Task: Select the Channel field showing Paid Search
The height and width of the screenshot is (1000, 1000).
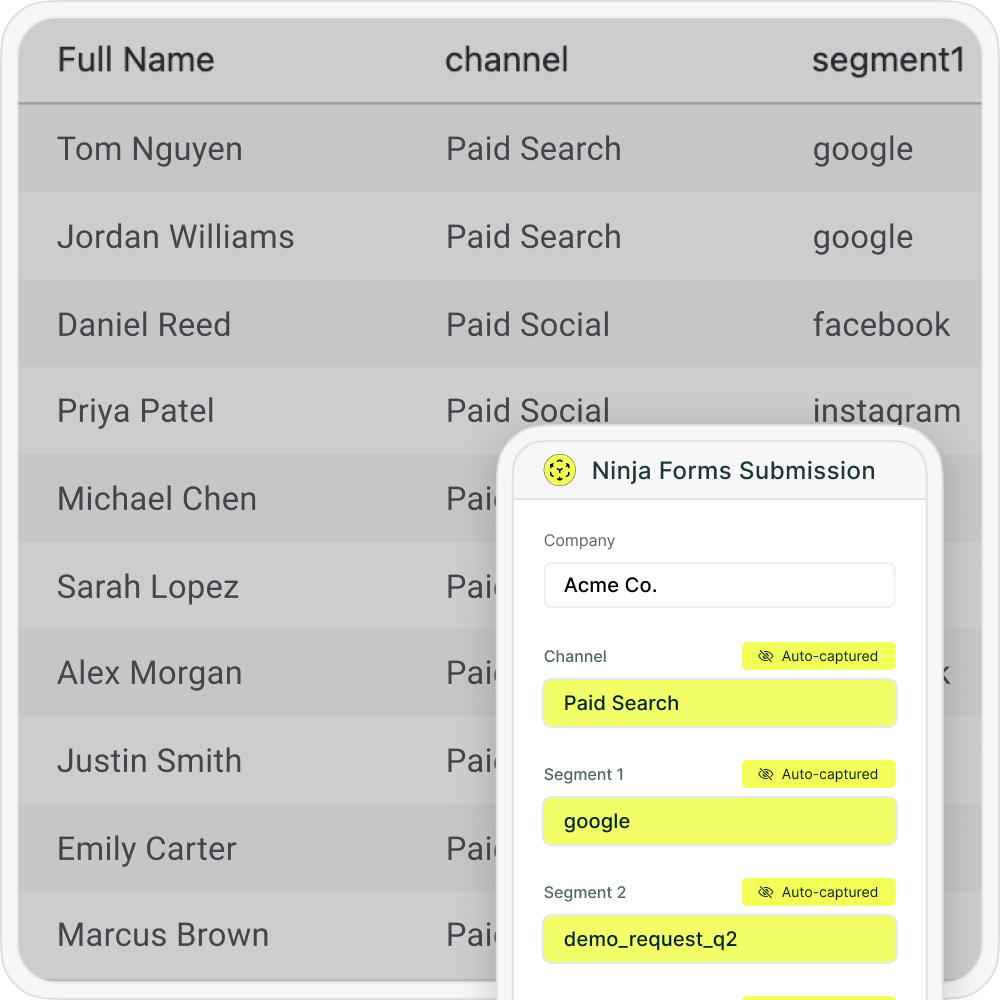Action: (x=719, y=703)
